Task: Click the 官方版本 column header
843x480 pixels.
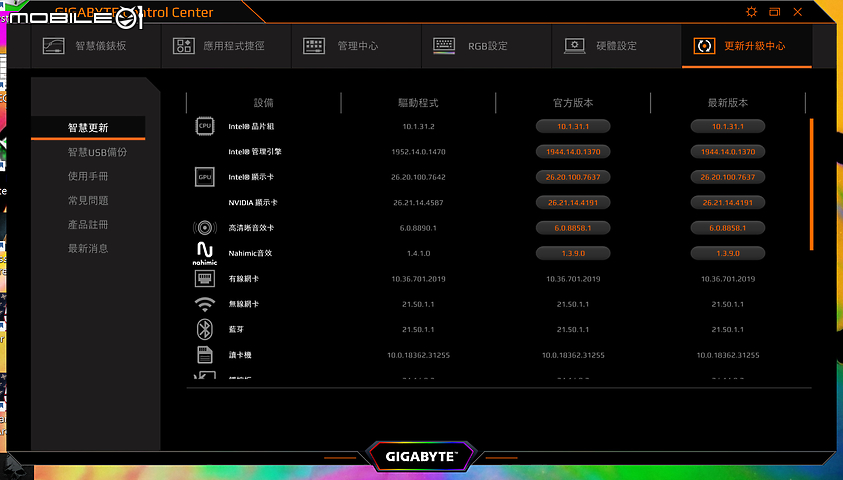Action: (x=573, y=103)
